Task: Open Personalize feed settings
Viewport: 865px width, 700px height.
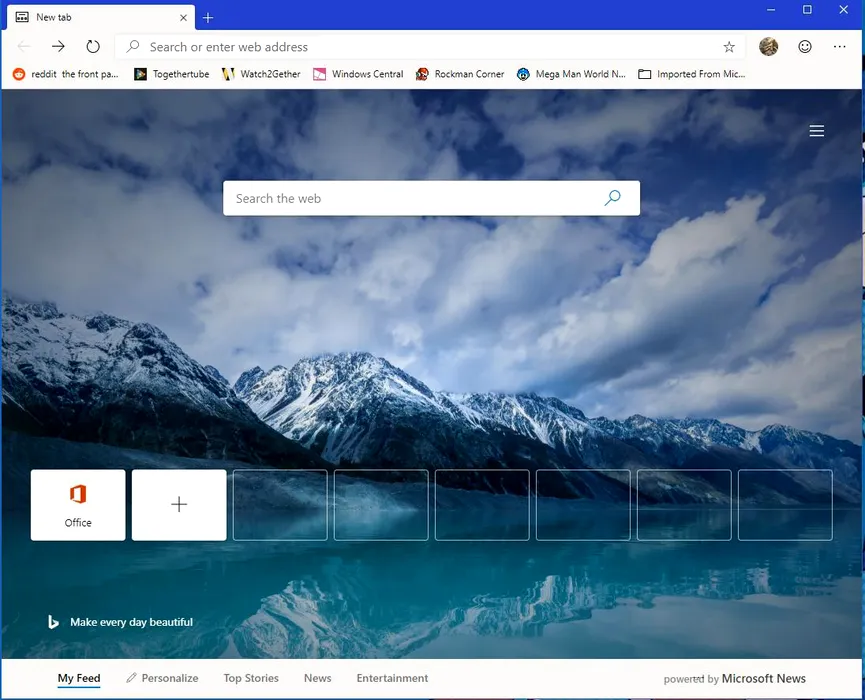Action: 162,678
